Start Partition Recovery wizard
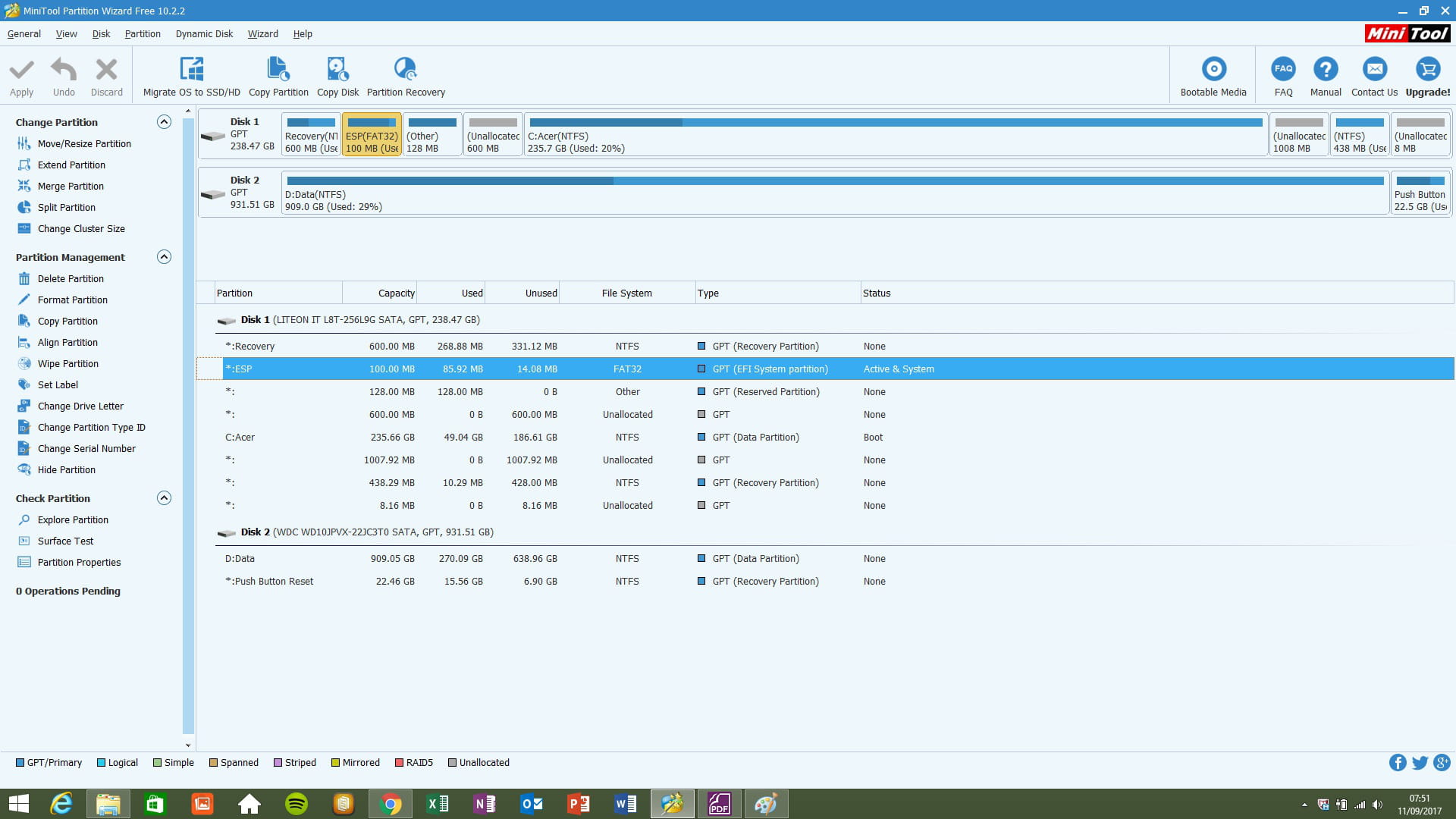The width and height of the screenshot is (1456, 819). click(406, 77)
